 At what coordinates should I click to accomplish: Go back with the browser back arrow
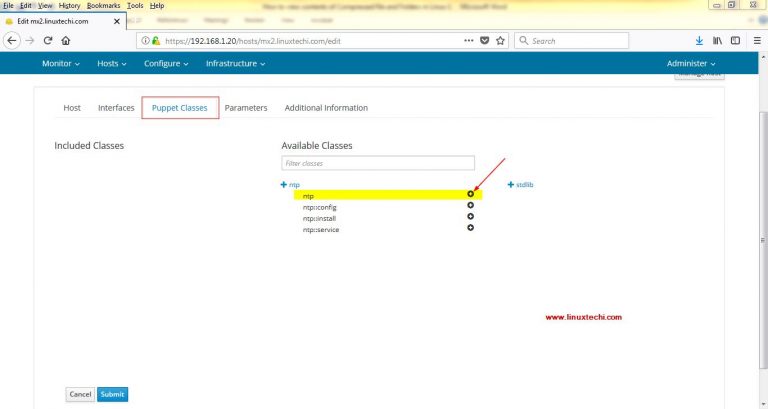(12, 41)
